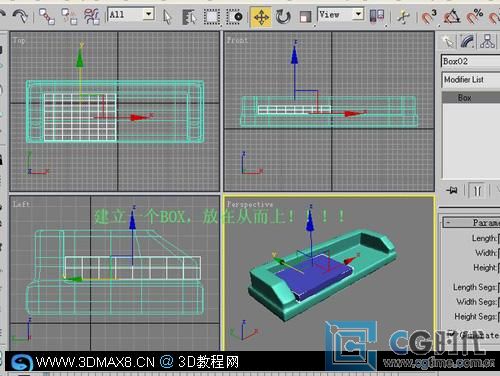Toggle the 3D Snaps magnet button
Screen dimensions: 500x376
click(429, 17)
